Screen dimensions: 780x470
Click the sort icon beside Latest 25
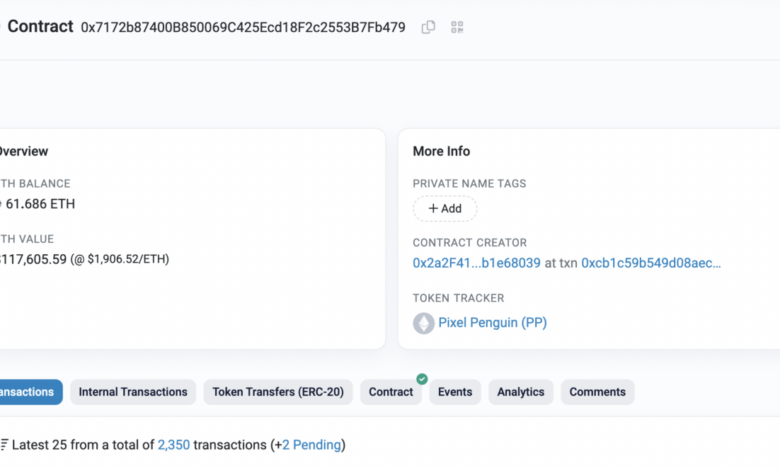click(5, 445)
